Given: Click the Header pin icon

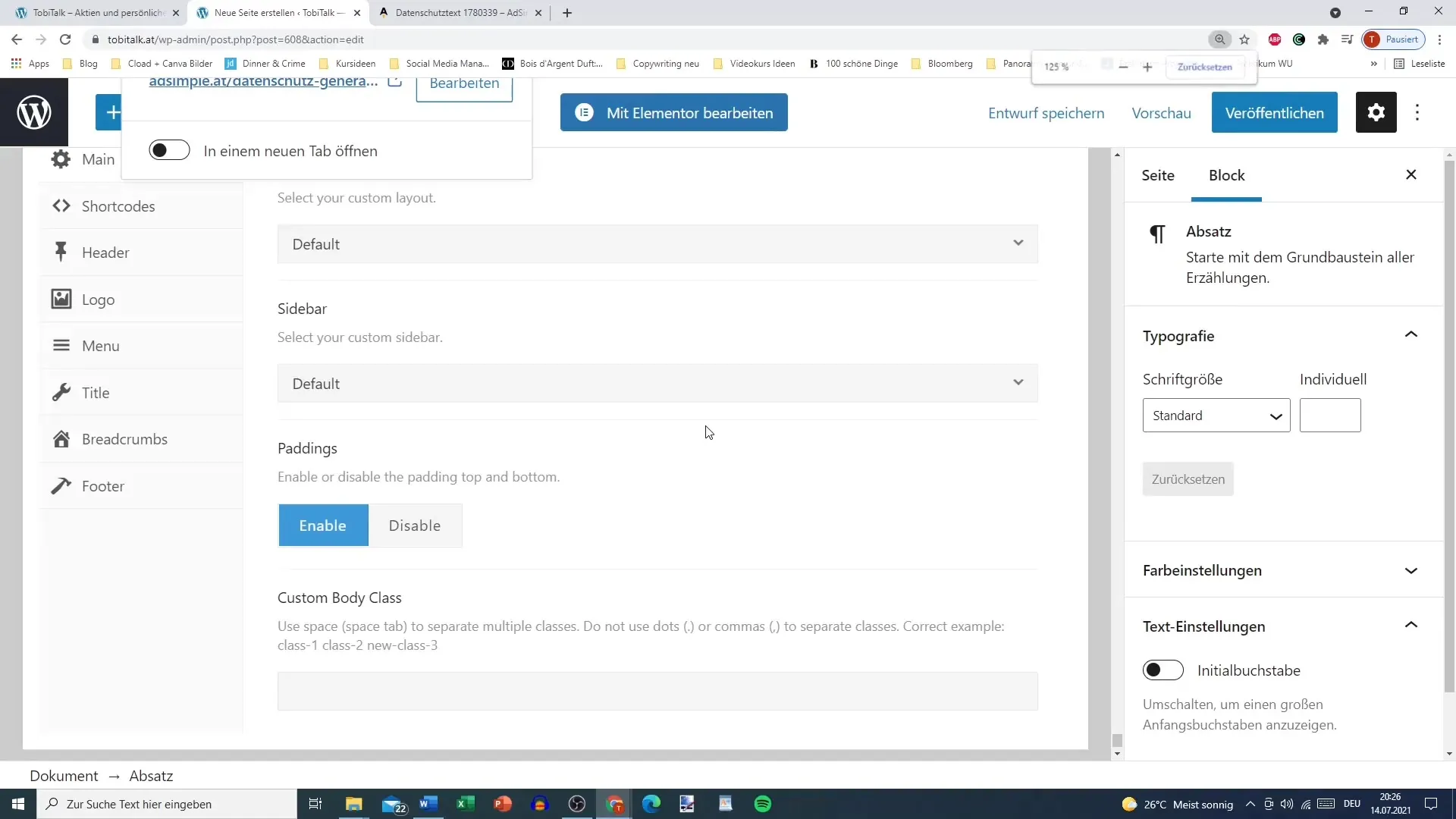Looking at the screenshot, I should (61, 252).
